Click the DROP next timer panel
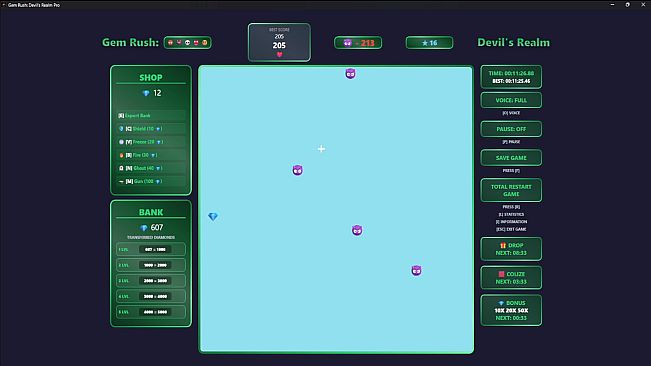The height and width of the screenshot is (366, 651). 511,249
